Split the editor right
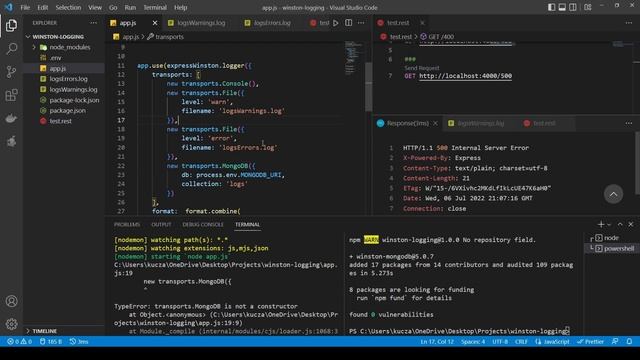640x360 pixels. click(x=349, y=23)
